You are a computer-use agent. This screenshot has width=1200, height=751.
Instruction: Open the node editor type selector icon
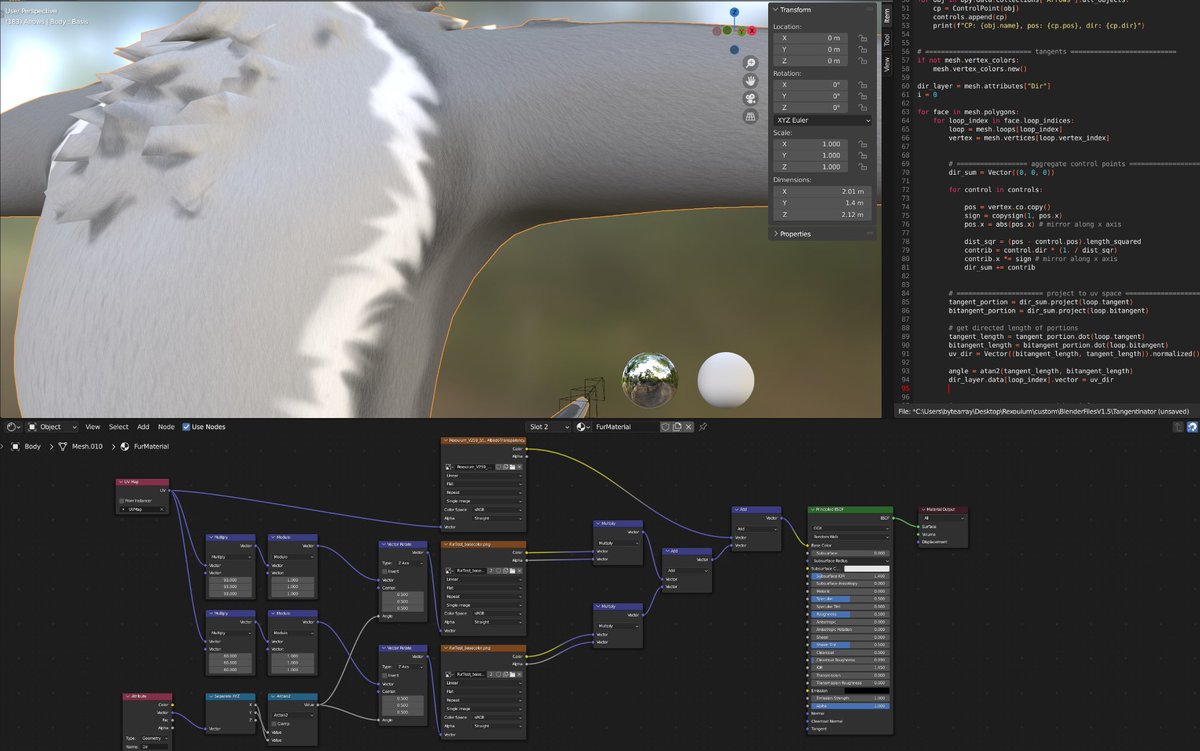(12, 426)
